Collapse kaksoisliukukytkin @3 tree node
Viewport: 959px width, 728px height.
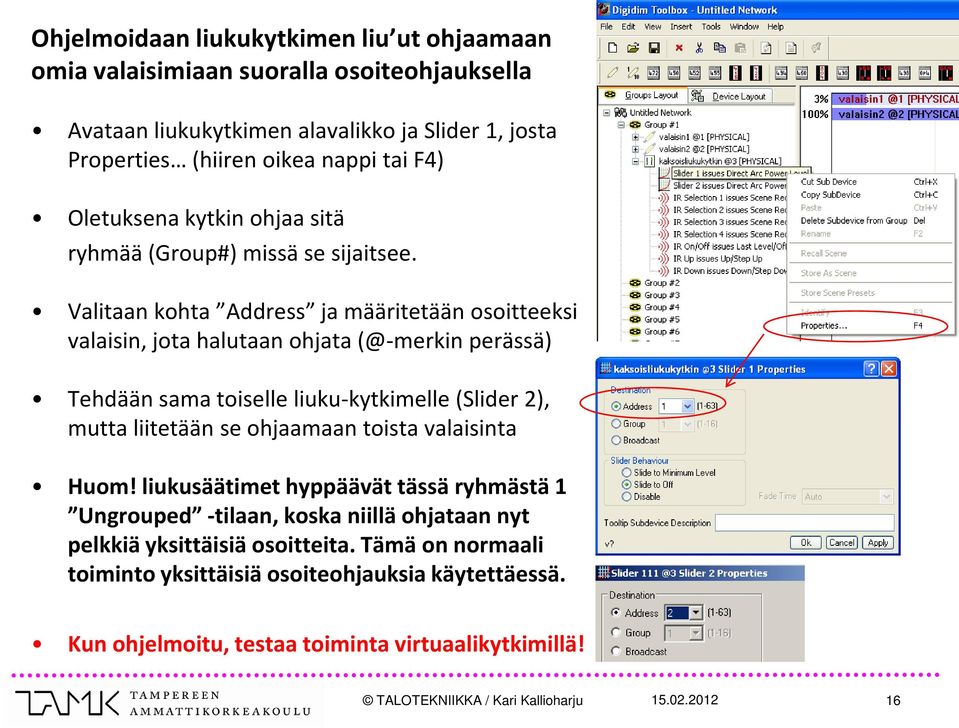[x=635, y=162]
